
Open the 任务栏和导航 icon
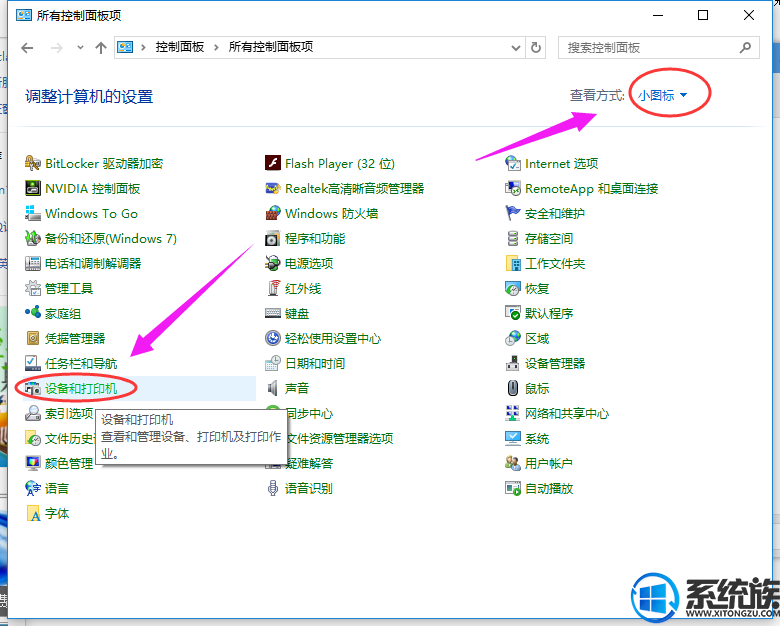click(33, 363)
